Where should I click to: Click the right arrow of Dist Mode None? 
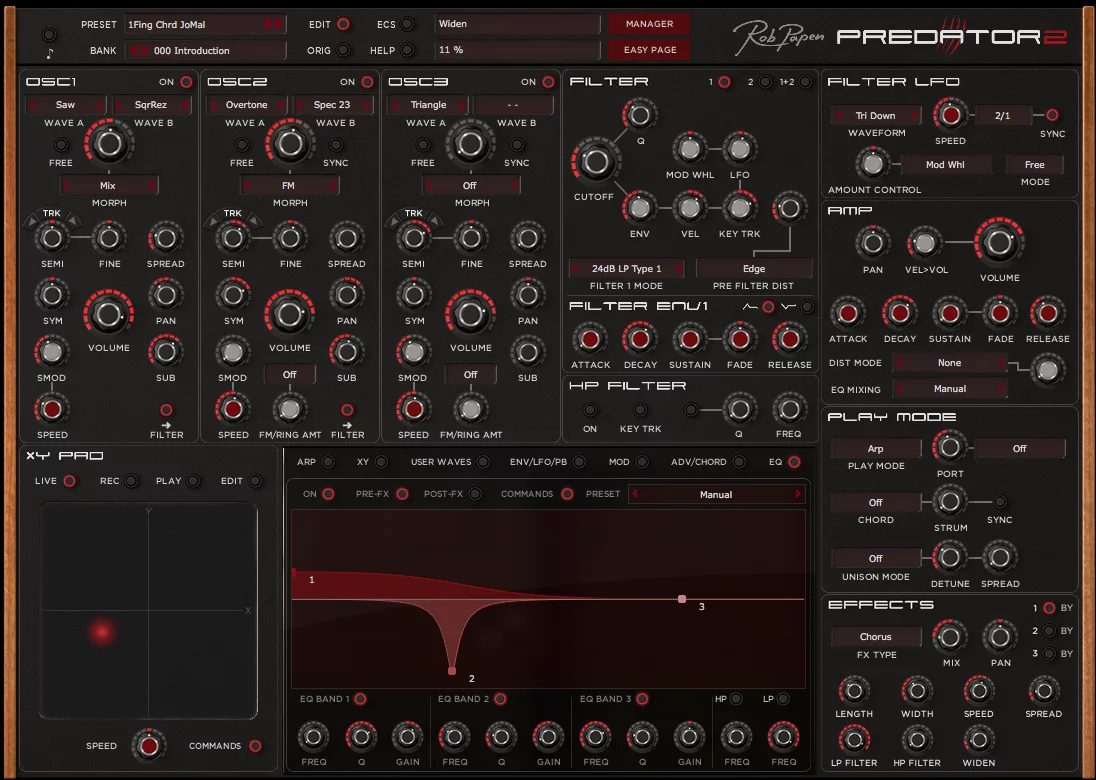coord(1001,363)
